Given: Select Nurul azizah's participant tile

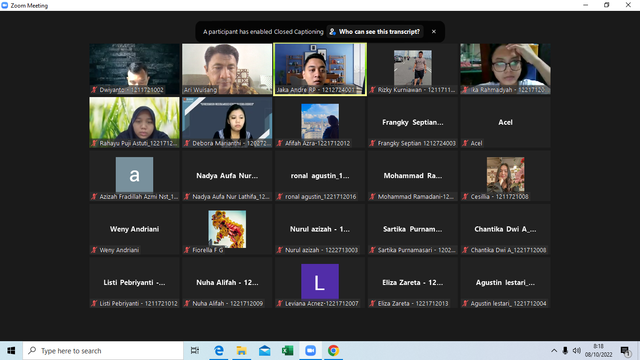Looking at the screenshot, I should coord(320,229).
